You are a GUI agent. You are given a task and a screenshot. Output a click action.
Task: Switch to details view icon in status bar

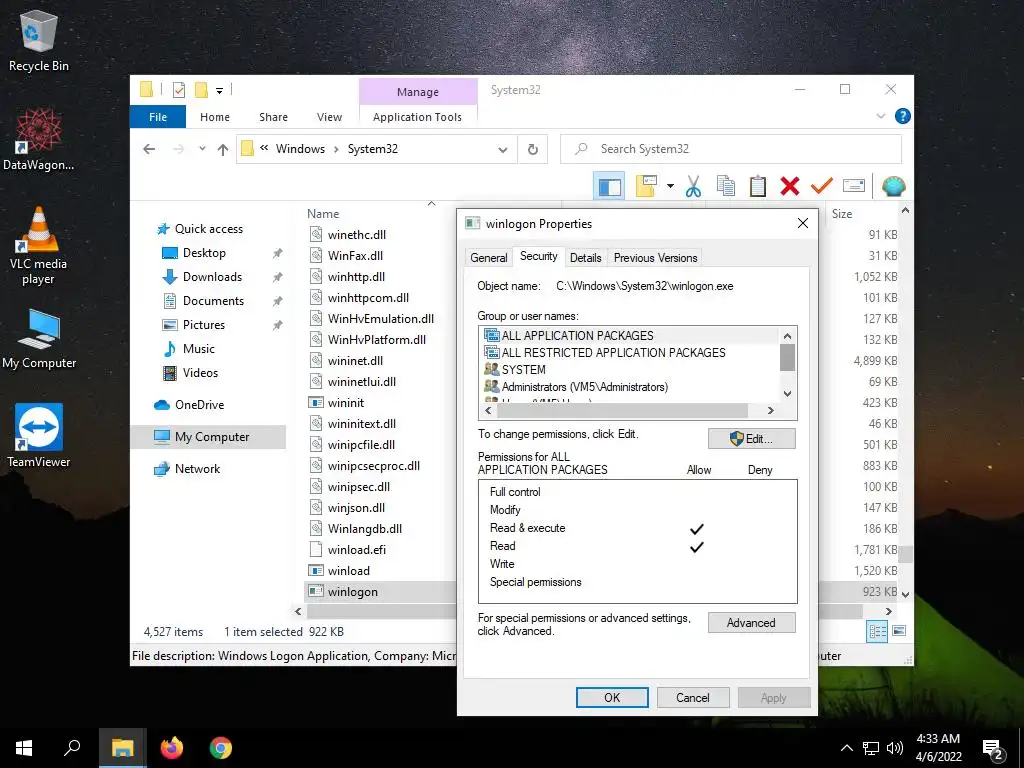click(877, 631)
